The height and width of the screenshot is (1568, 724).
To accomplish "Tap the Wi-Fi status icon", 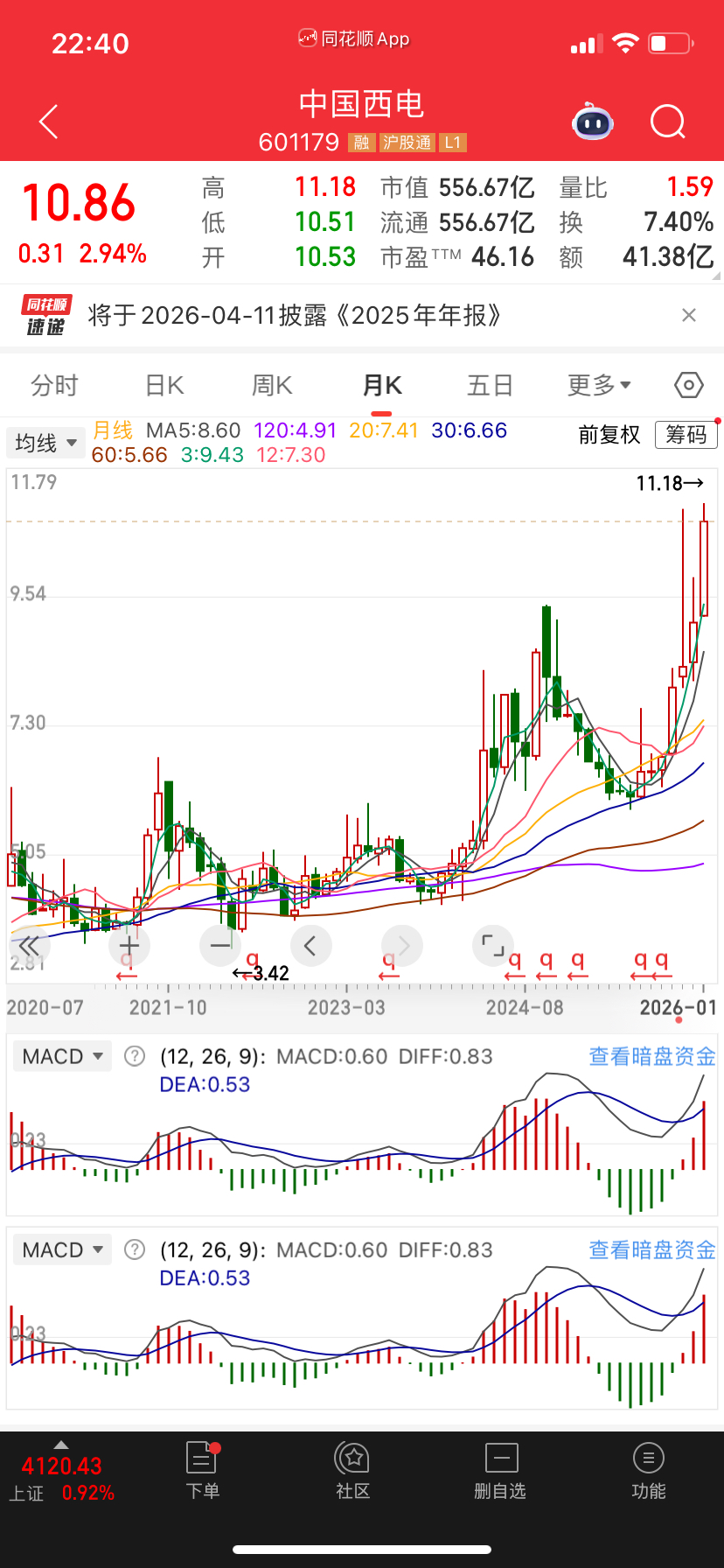I will click(x=625, y=43).
